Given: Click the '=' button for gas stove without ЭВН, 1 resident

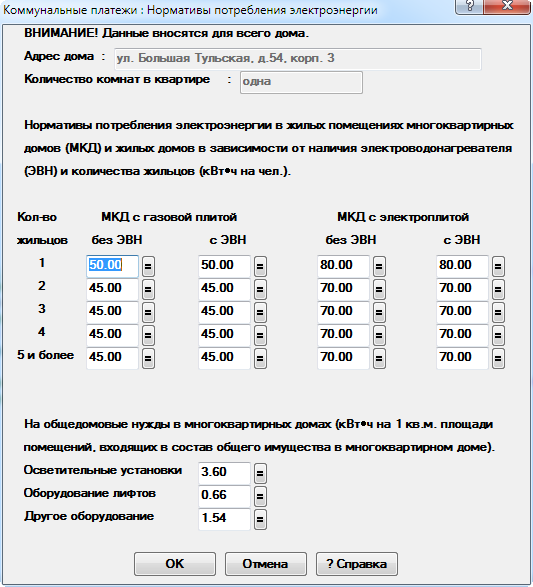Looking at the screenshot, I should click(x=148, y=266).
